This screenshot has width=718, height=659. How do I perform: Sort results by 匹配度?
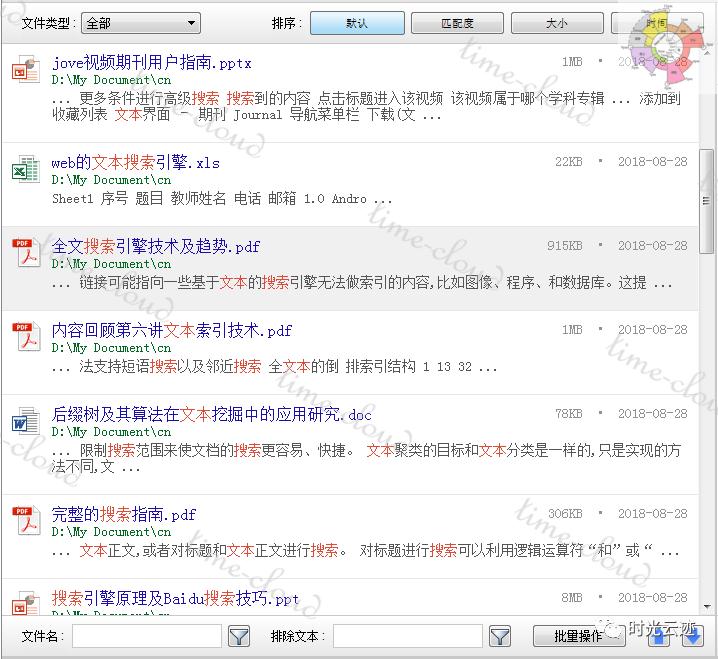[x=457, y=23]
